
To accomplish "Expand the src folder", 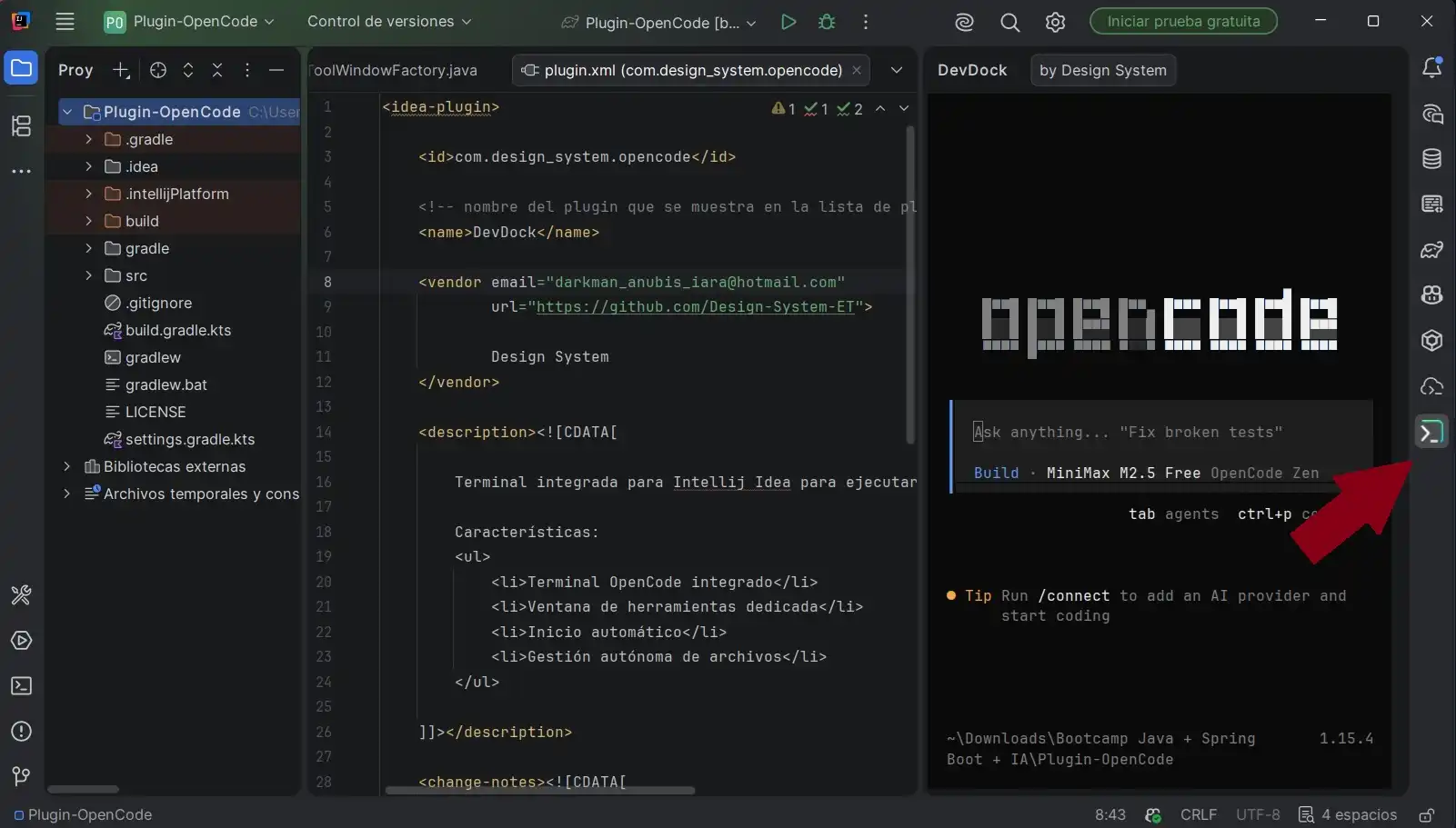I will pos(88,275).
